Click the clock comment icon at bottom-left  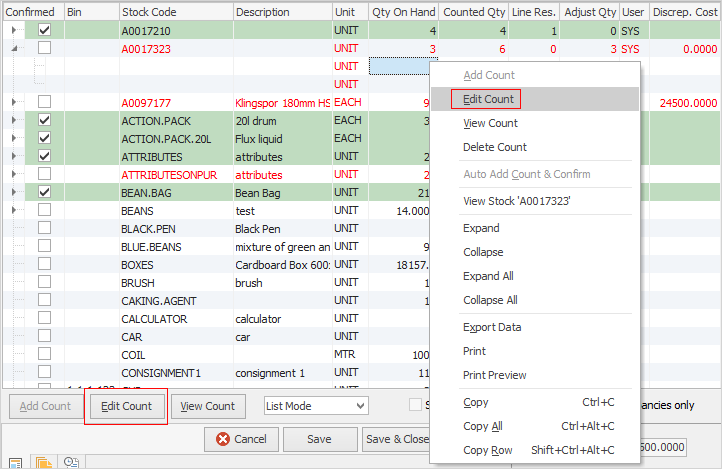pos(72,462)
